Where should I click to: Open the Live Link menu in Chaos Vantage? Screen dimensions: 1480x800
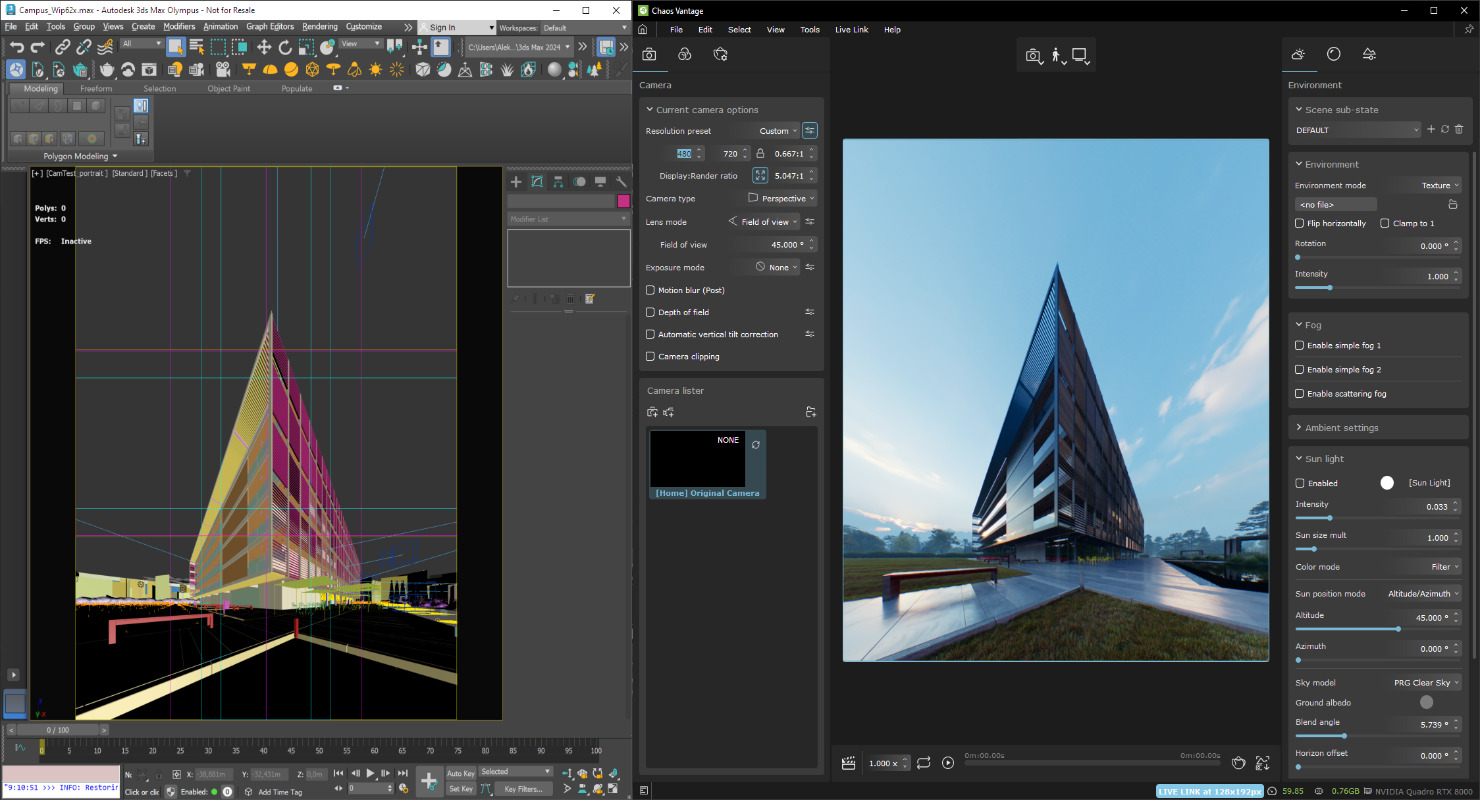click(x=852, y=30)
